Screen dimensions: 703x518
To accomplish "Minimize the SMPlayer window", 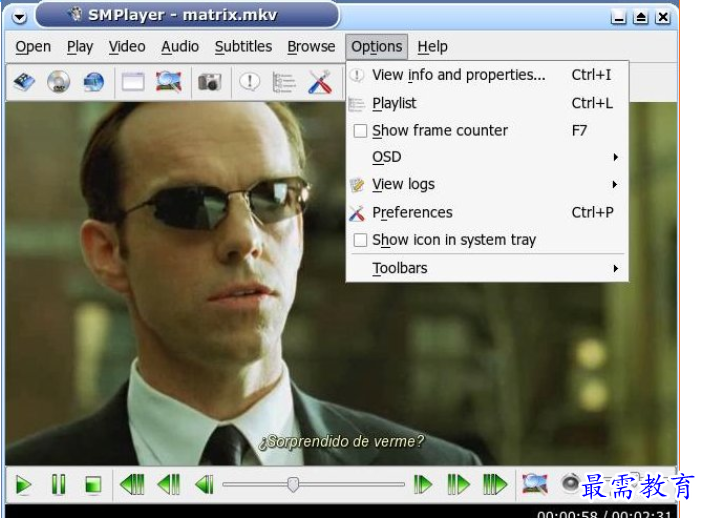I will 618,17.
